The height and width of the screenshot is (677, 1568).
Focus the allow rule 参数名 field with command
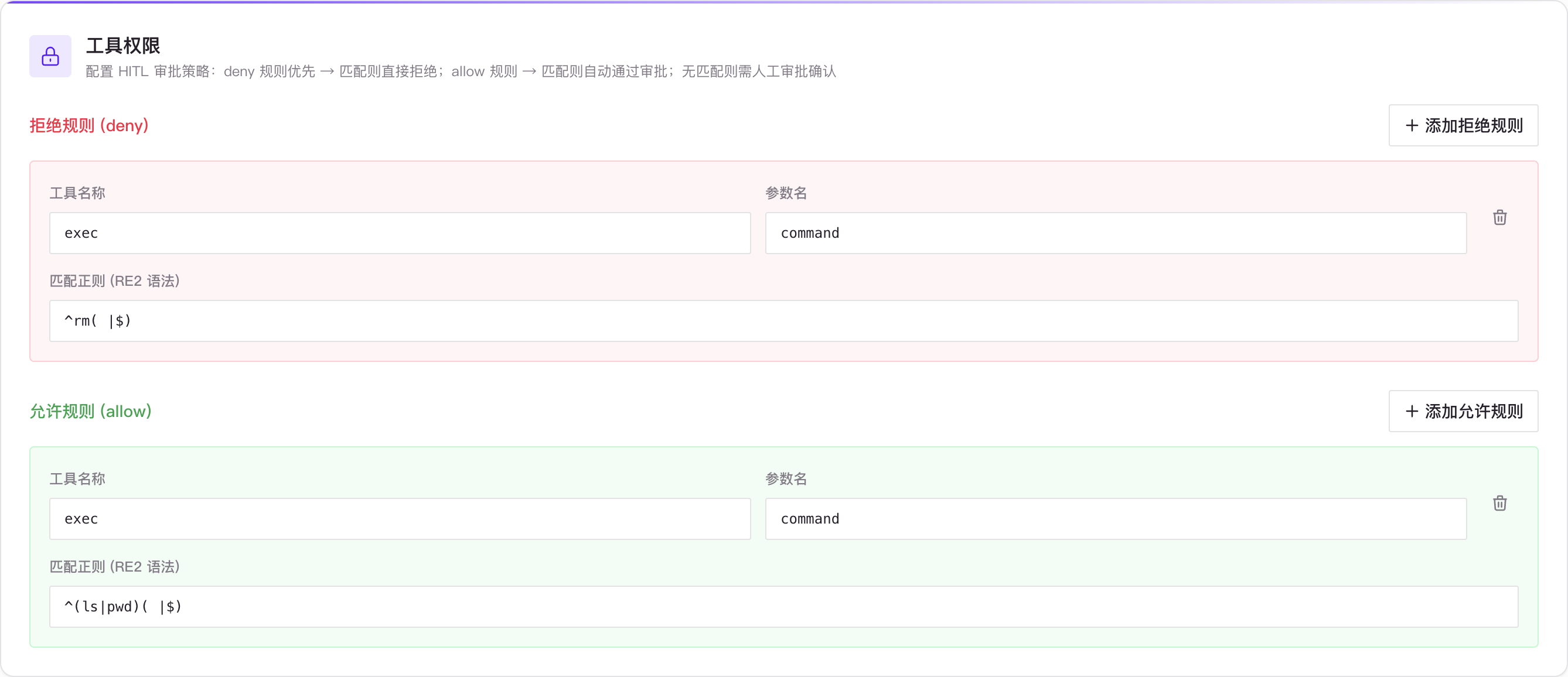[x=1115, y=519]
